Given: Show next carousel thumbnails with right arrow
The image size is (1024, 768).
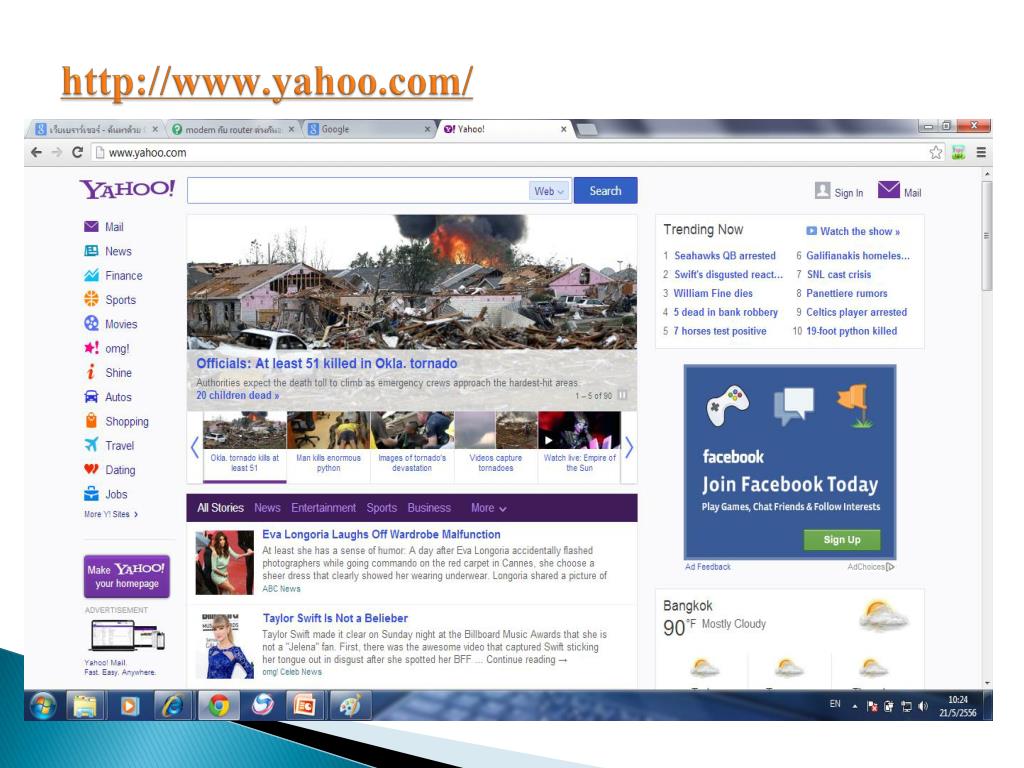Looking at the screenshot, I should pos(628,447).
